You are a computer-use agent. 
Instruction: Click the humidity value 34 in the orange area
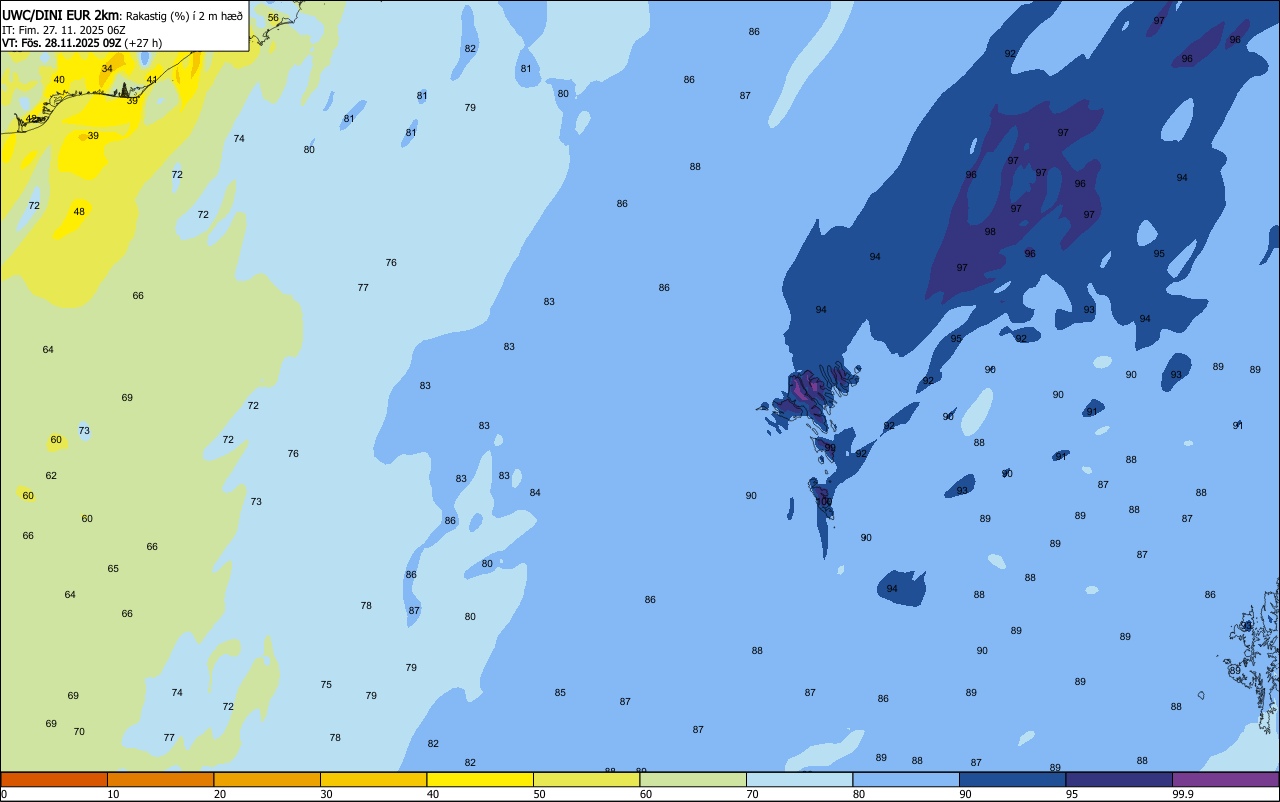(x=107, y=69)
